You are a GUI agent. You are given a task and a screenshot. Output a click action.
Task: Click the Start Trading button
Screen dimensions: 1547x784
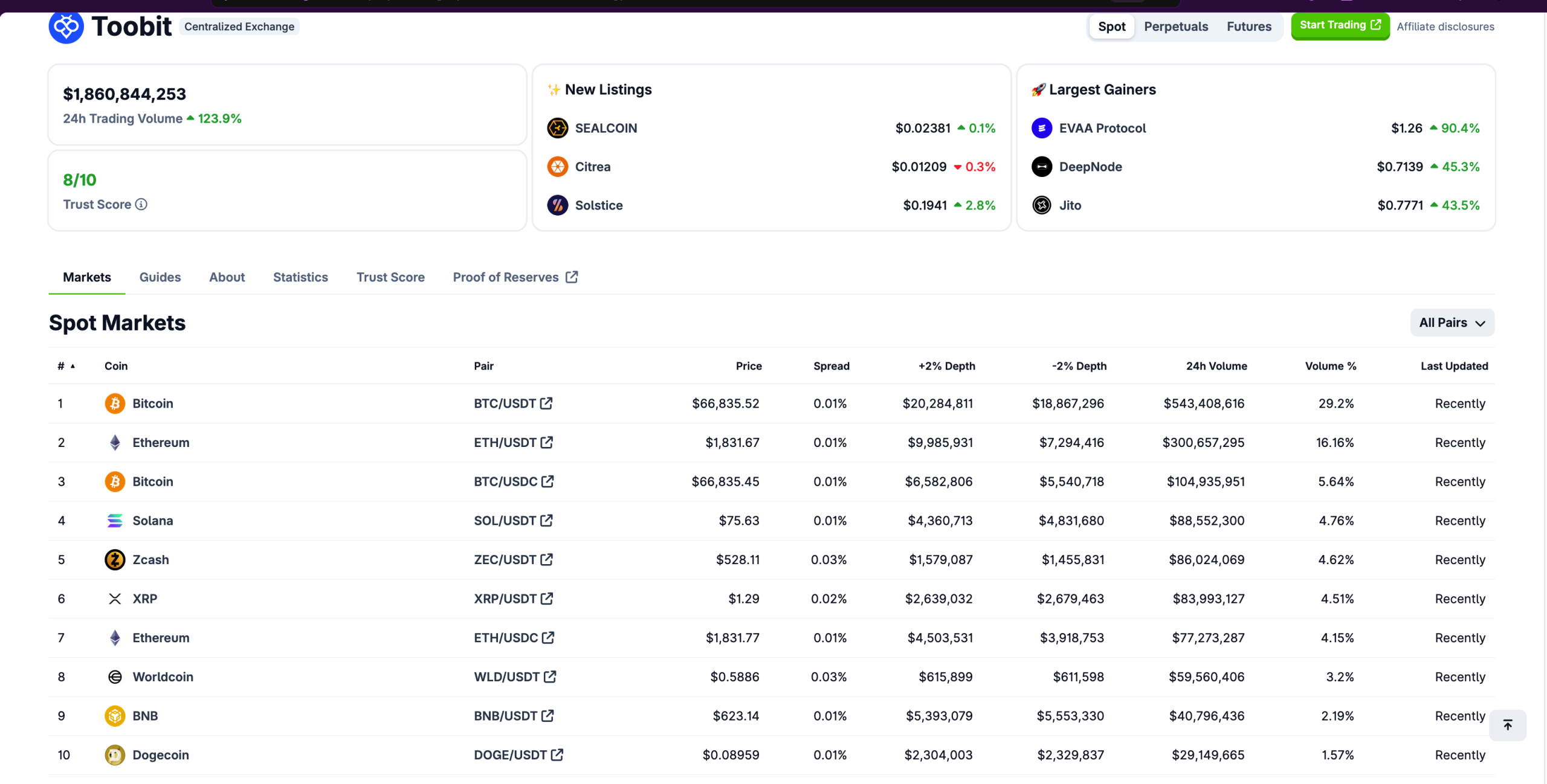point(1340,25)
